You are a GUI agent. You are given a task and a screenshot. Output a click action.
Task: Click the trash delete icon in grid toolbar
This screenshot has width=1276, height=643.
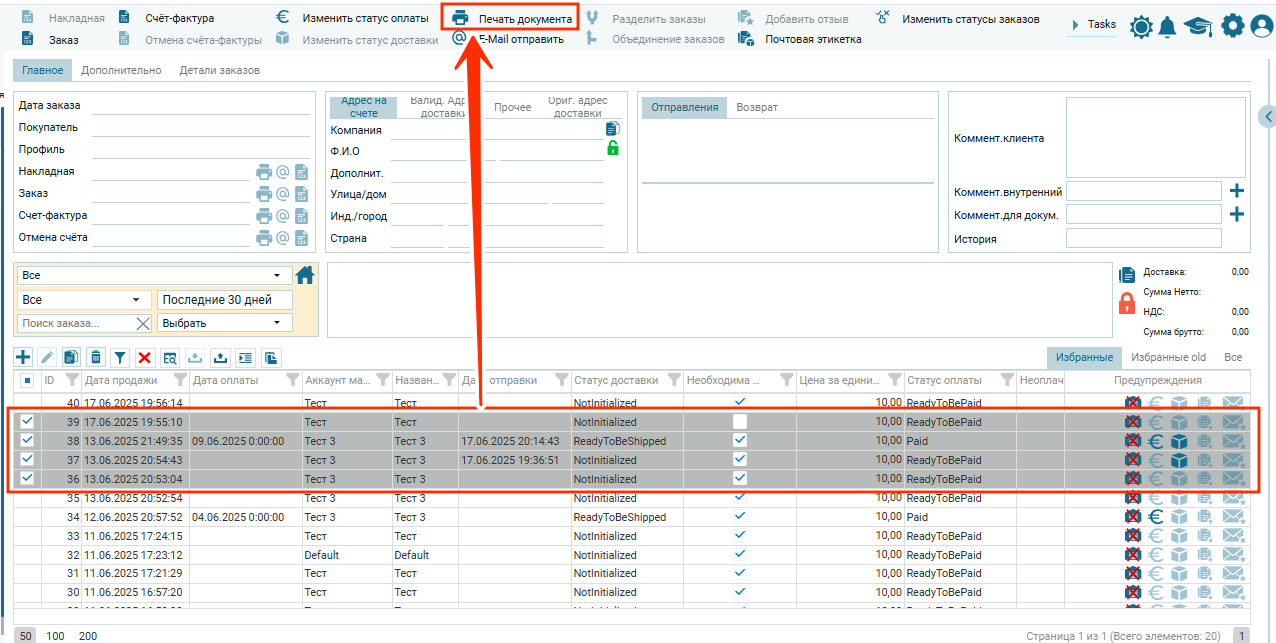click(x=95, y=357)
